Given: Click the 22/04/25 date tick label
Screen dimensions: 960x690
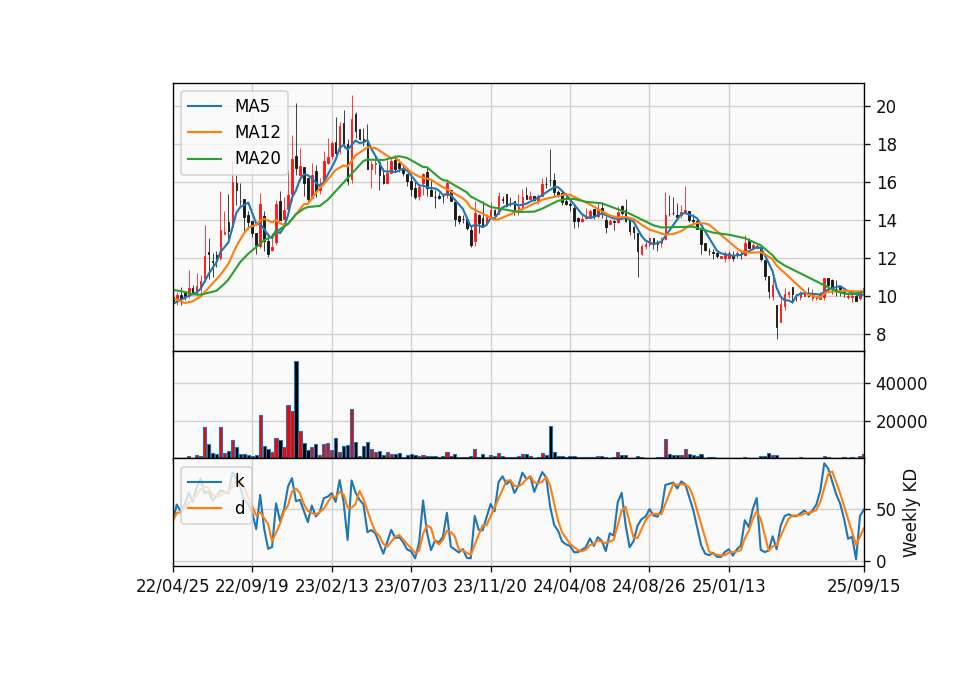Looking at the screenshot, I should coord(173,587).
